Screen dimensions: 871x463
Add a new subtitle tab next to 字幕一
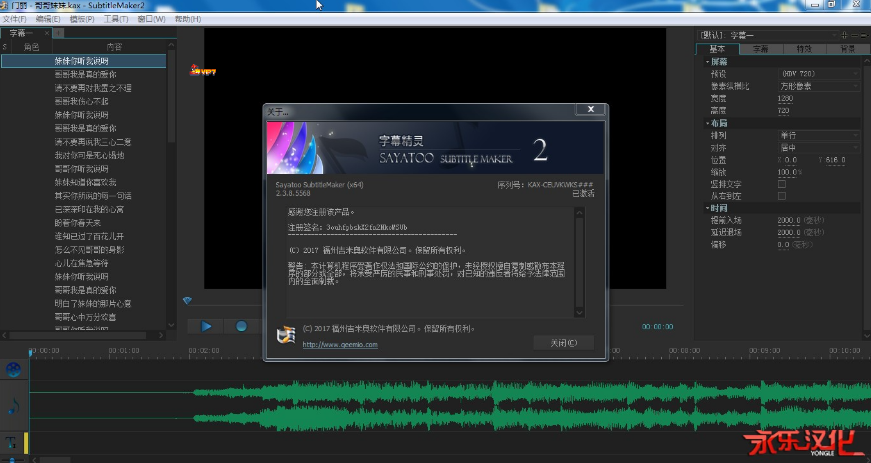click(x=58, y=33)
